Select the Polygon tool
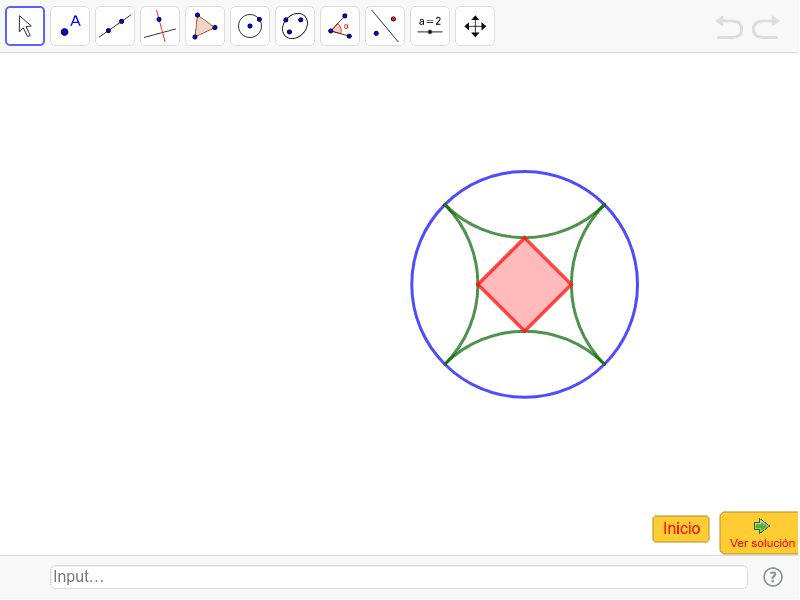The image size is (800, 600). (x=205, y=26)
